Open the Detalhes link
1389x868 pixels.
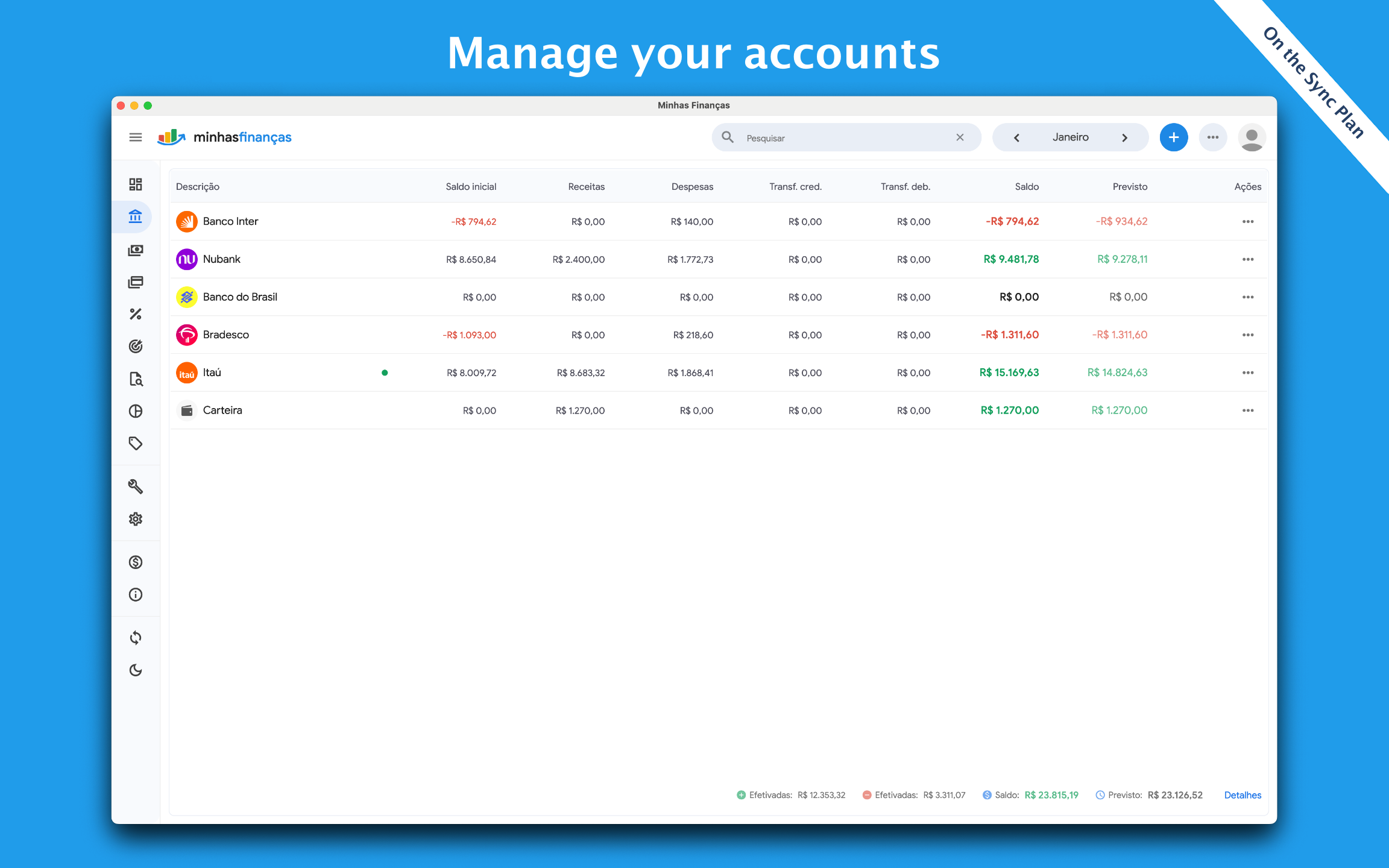tap(1243, 795)
